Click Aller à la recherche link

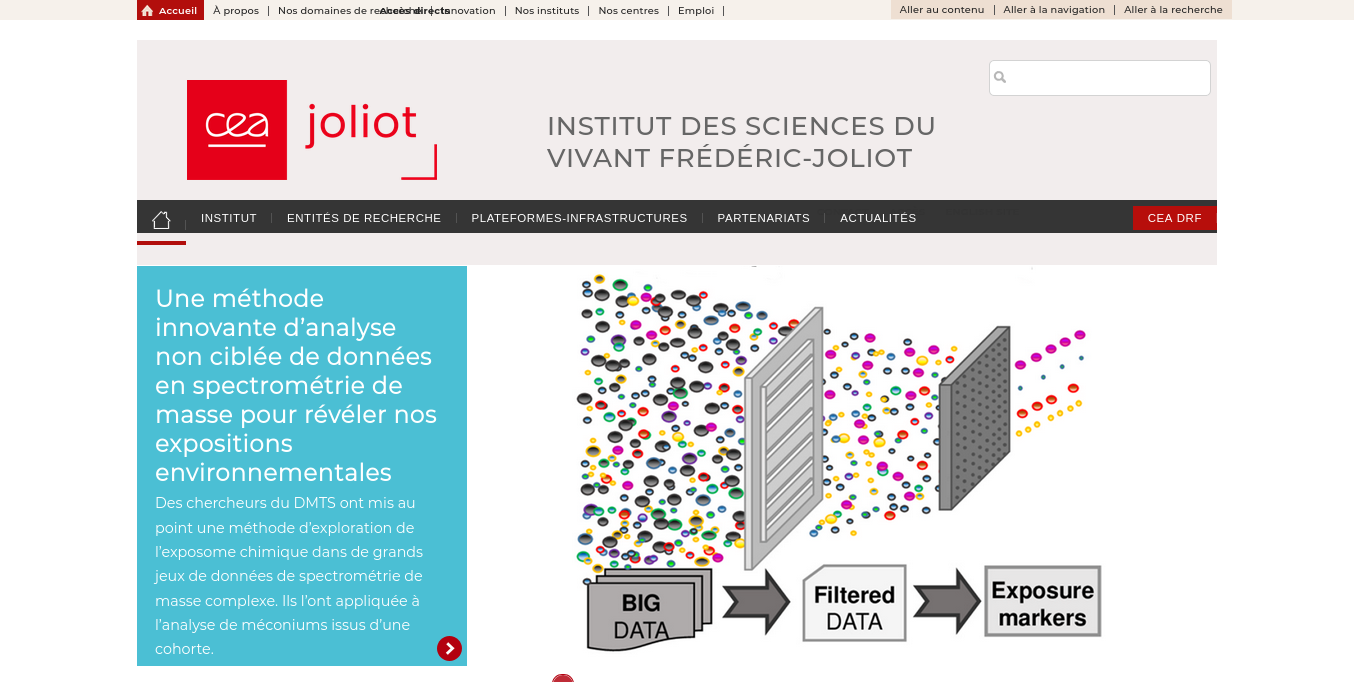pyautogui.click(x=1173, y=10)
